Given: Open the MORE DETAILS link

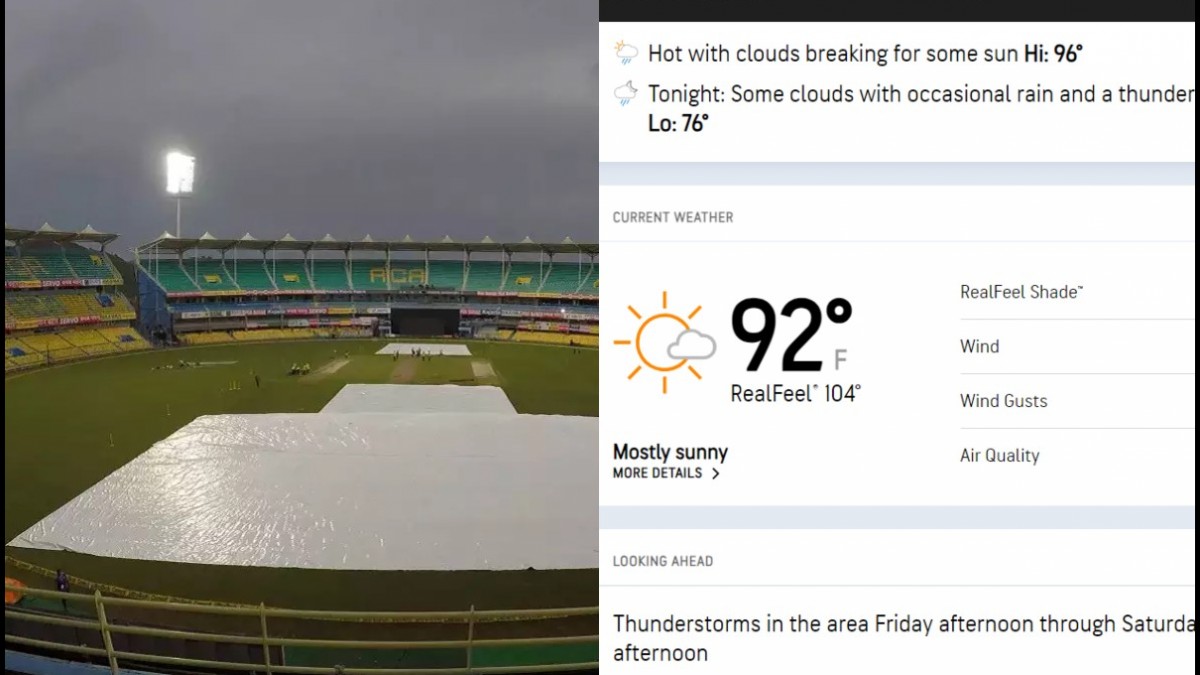Looking at the screenshot, I should [658, 473].
